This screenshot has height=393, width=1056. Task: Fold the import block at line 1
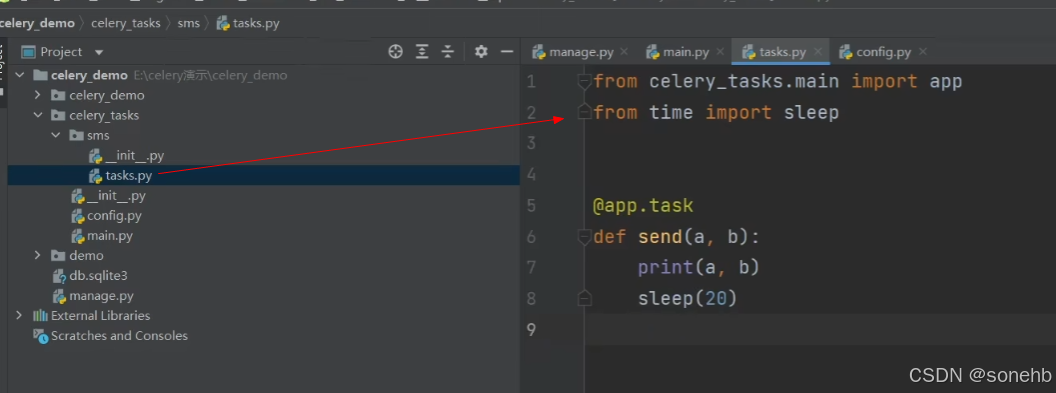(x=585, y=82)
